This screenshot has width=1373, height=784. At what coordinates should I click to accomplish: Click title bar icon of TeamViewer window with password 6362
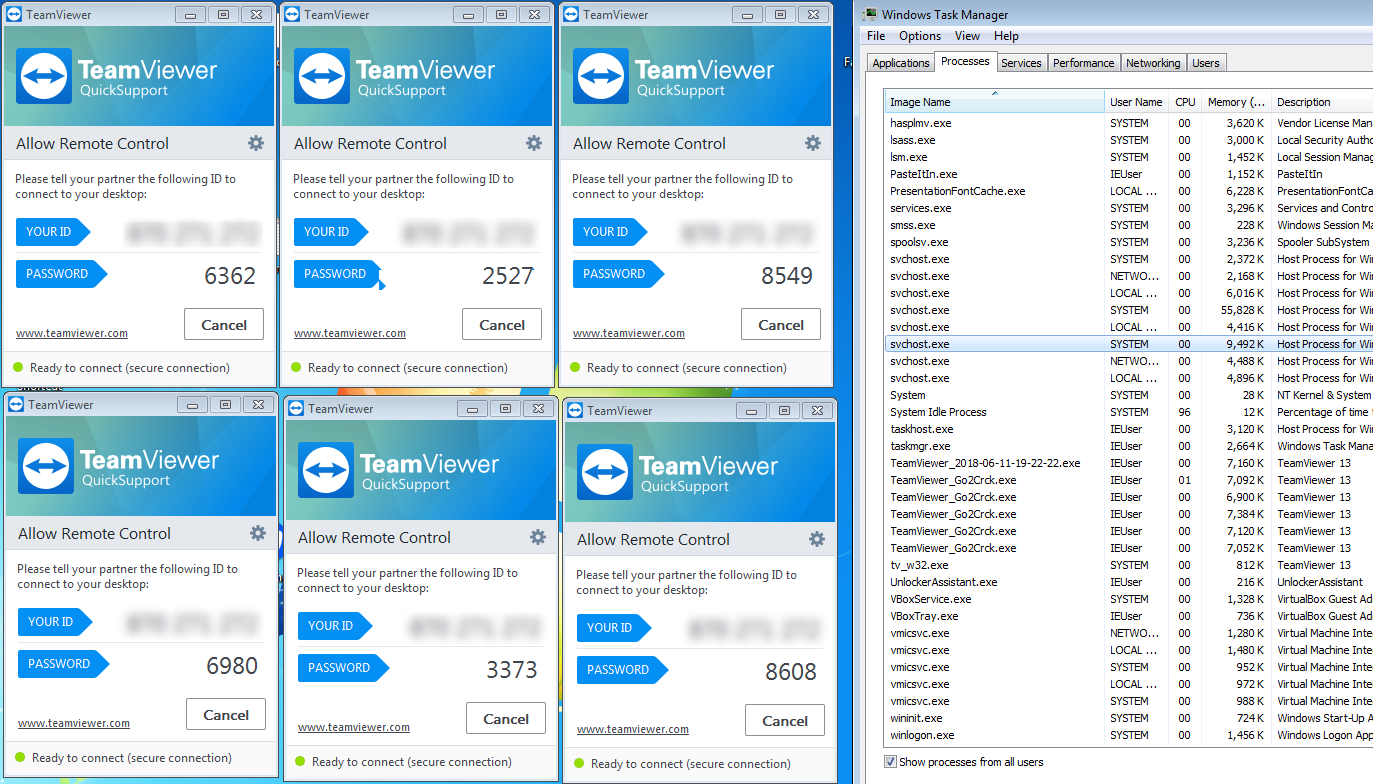tap(15, 15)
